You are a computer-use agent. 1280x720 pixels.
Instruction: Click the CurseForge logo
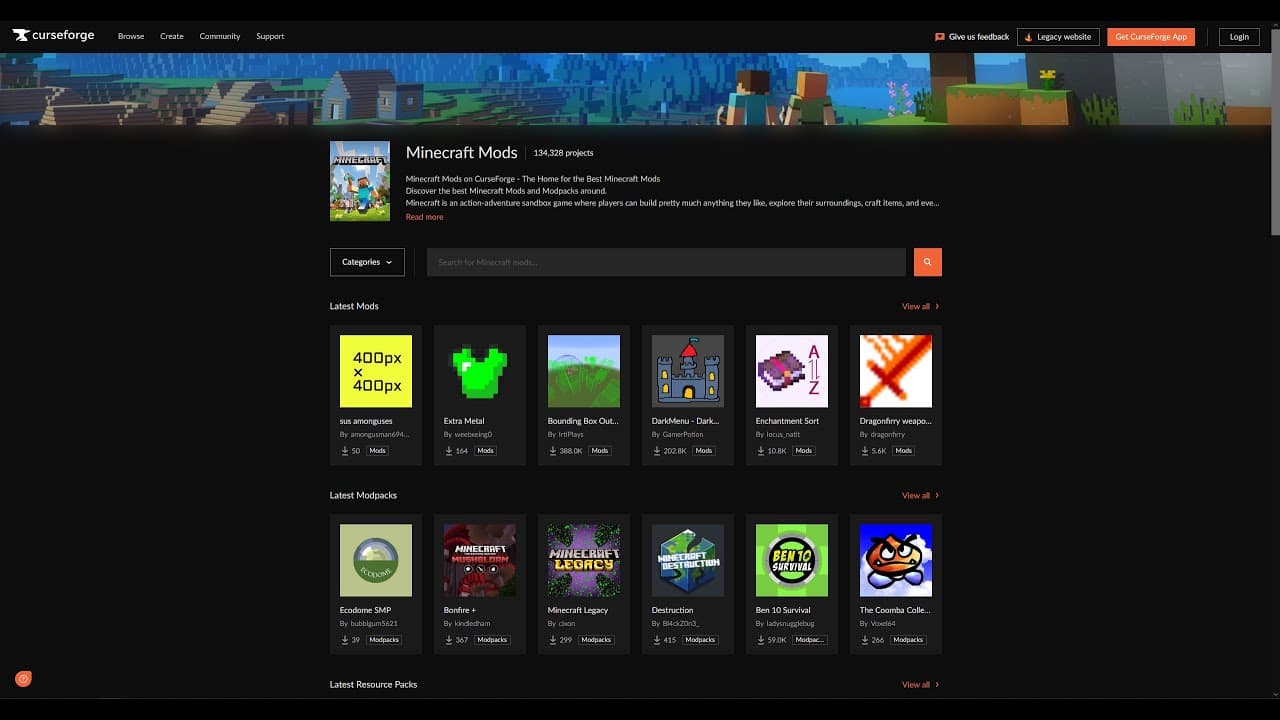coord(53,36)
